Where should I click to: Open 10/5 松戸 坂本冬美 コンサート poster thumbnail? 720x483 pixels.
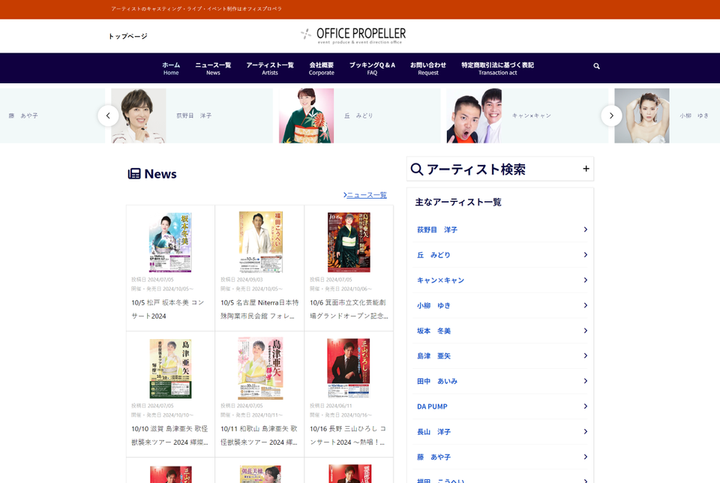tap(170, 242)
